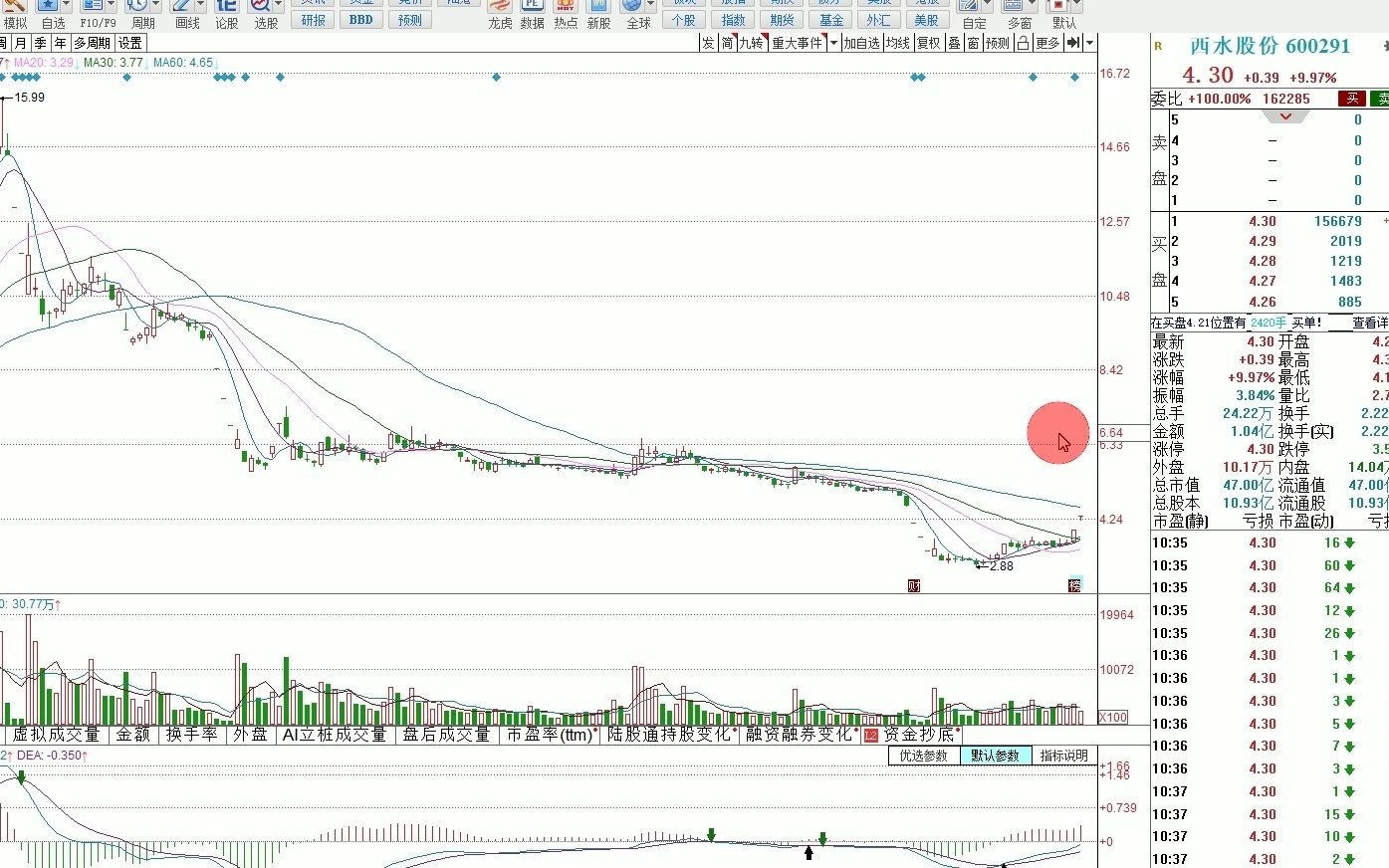
Task: Toggle the 九转 indicator
Action: tap(751, 43)
